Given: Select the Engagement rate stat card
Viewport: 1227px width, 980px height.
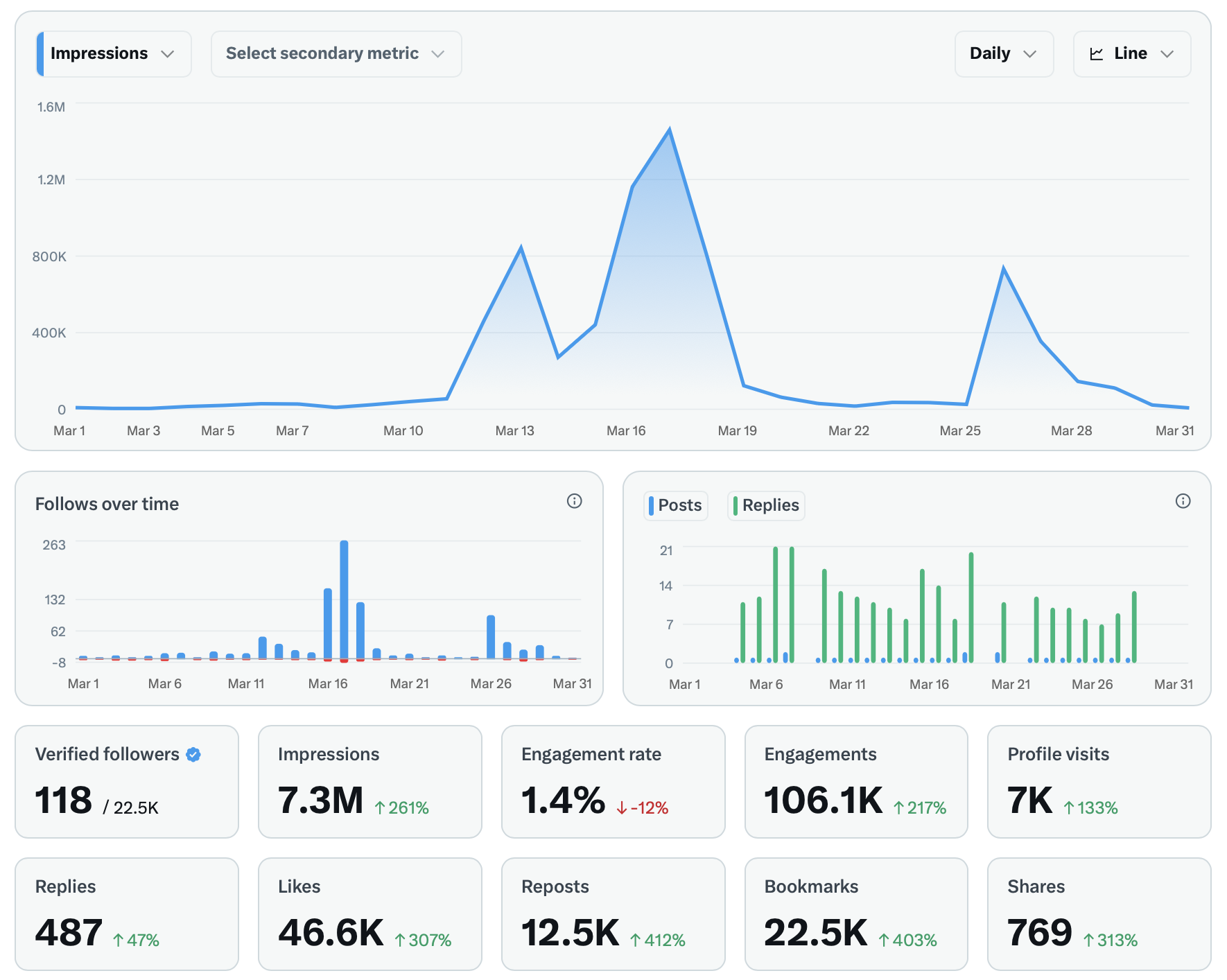Looking at the screenshot, I should 613,781.
